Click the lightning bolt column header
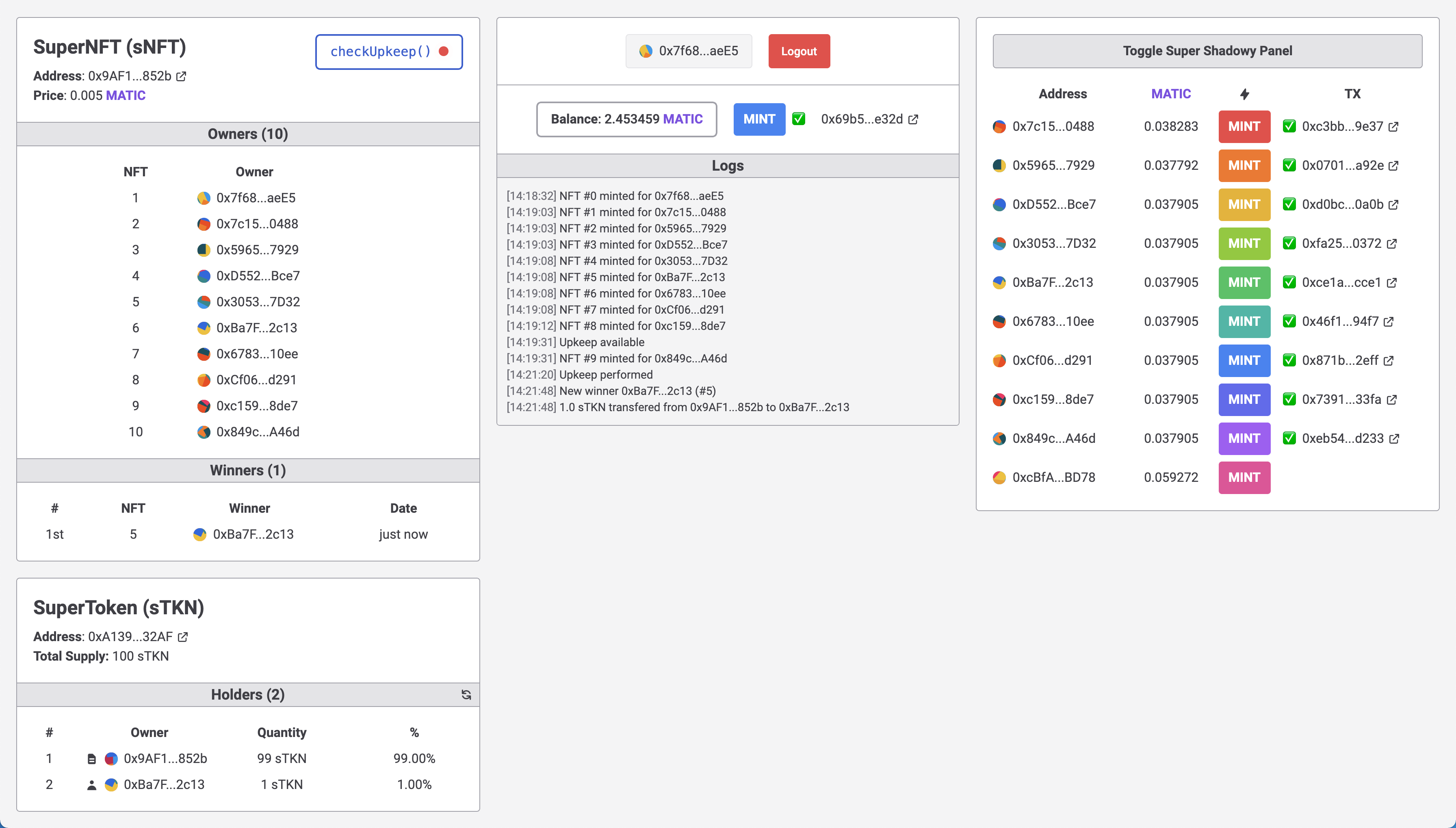This screenshot has height=828, width=1456. (1244, 94)
